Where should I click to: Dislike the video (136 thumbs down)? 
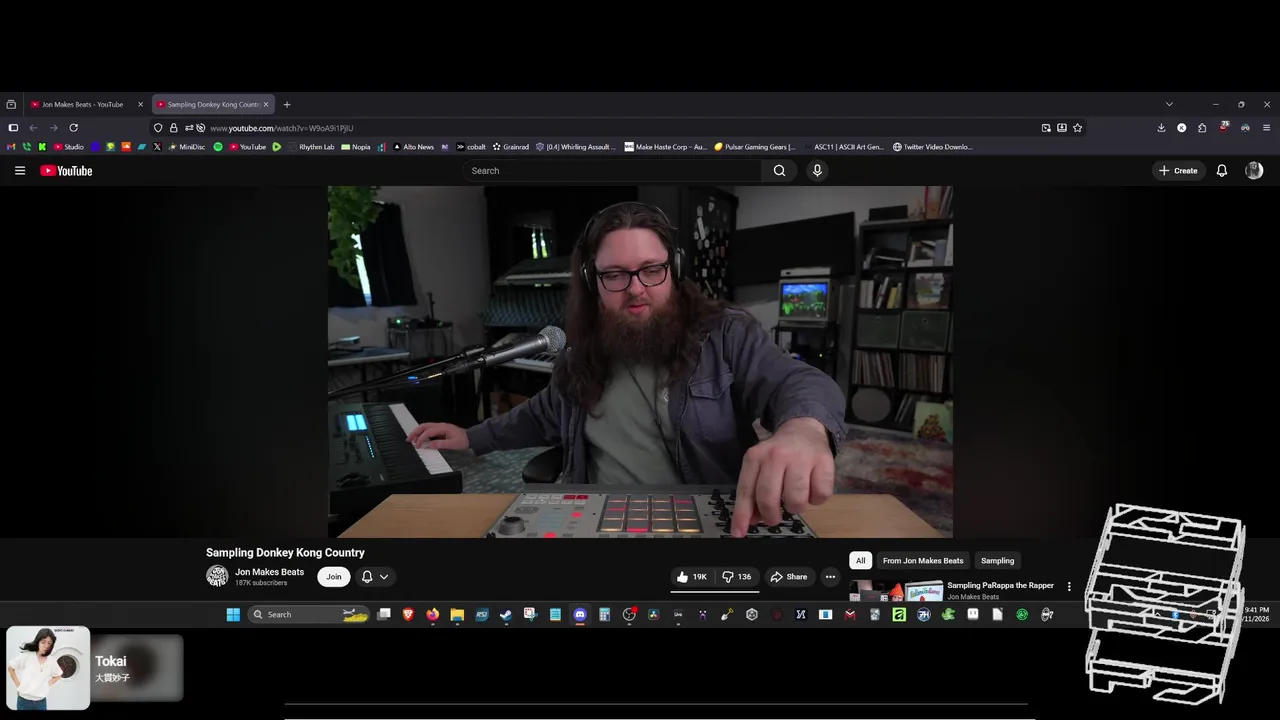coord(738,577)
